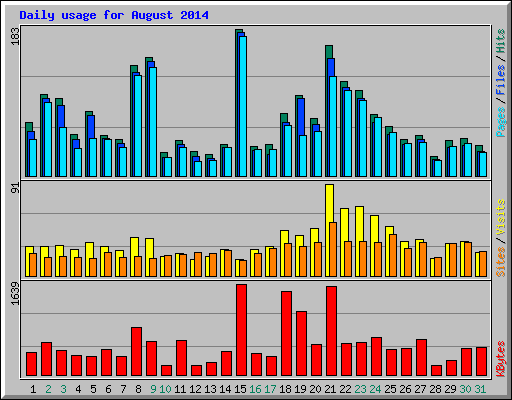
Task: Click green day label "3"
Action: tap(63, 389)
